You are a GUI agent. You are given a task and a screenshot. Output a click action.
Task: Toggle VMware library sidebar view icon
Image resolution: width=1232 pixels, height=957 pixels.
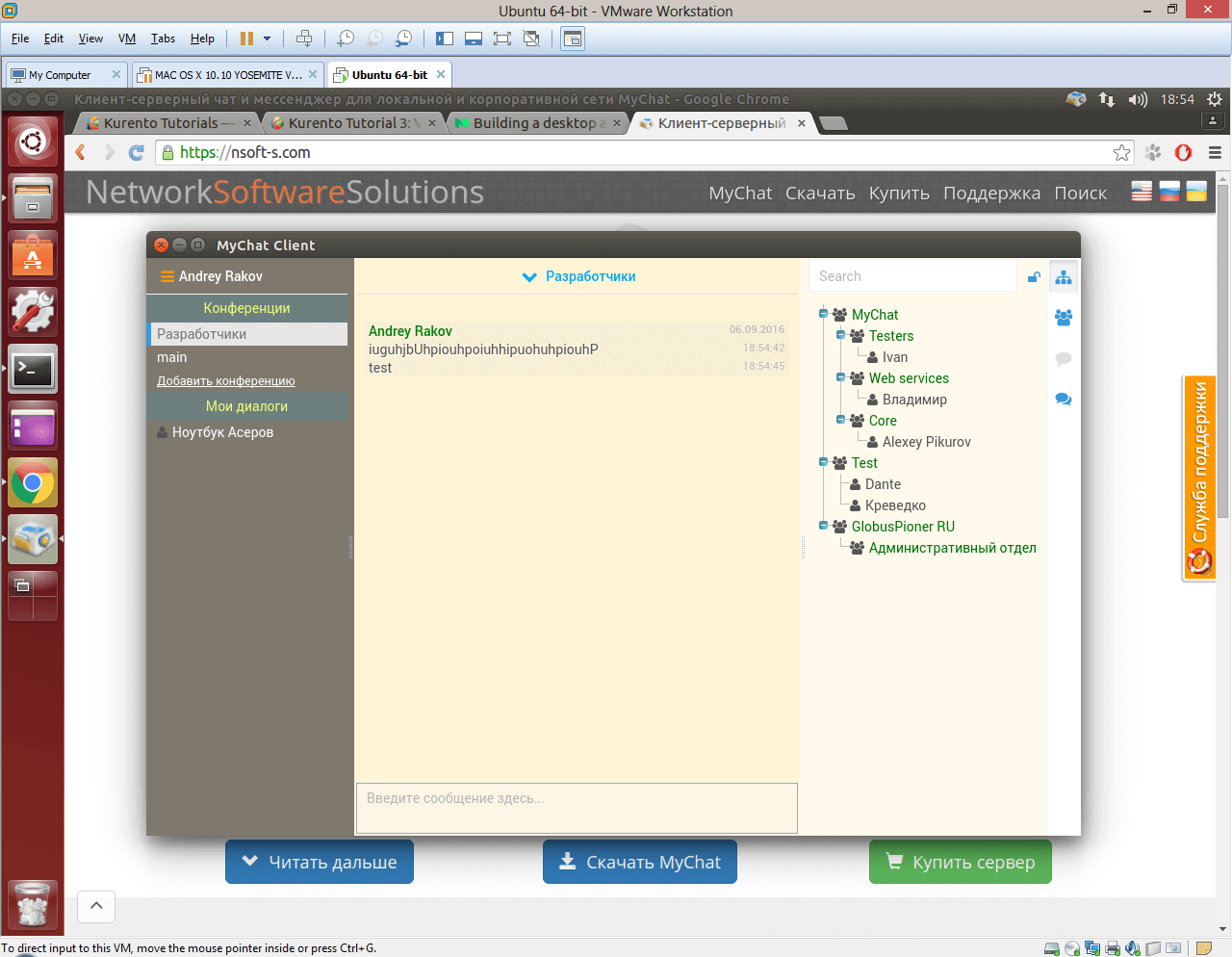pyautogui.click(x=445, y=39)
